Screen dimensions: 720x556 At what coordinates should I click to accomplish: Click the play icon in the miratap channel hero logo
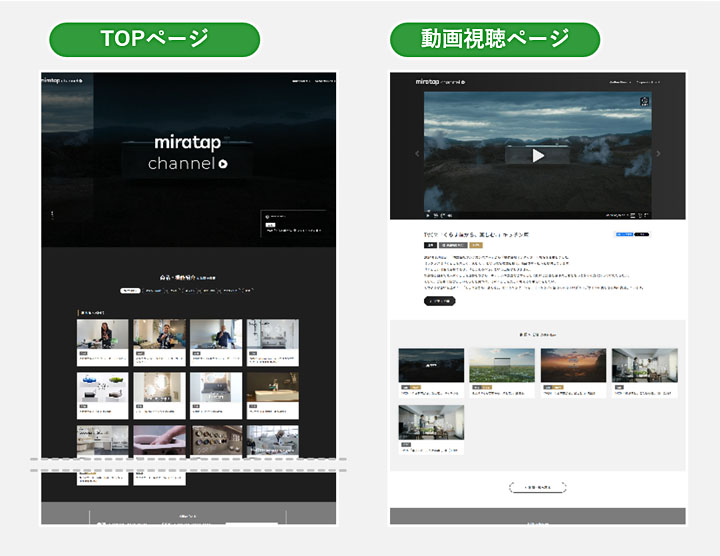point(224,164)
